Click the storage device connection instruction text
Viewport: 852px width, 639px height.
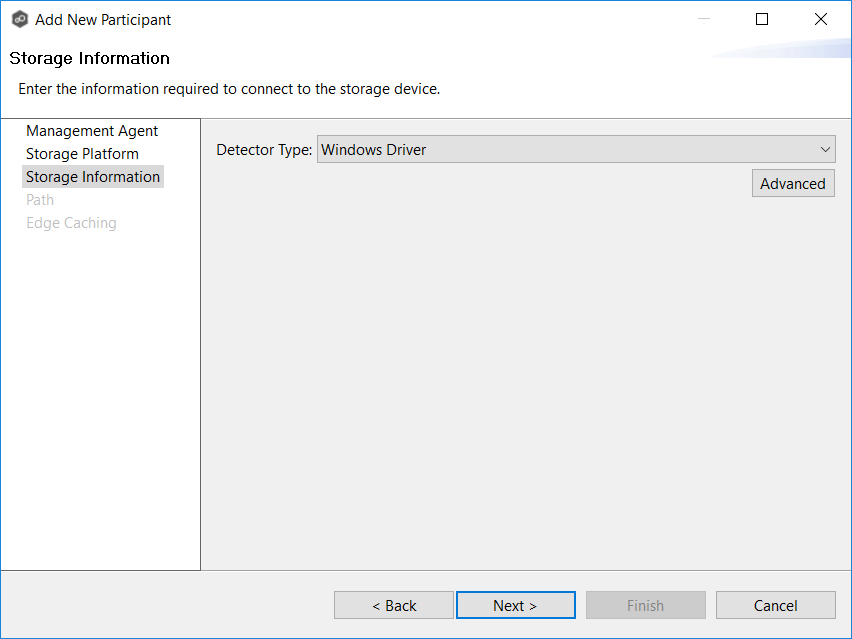[229, 89]
